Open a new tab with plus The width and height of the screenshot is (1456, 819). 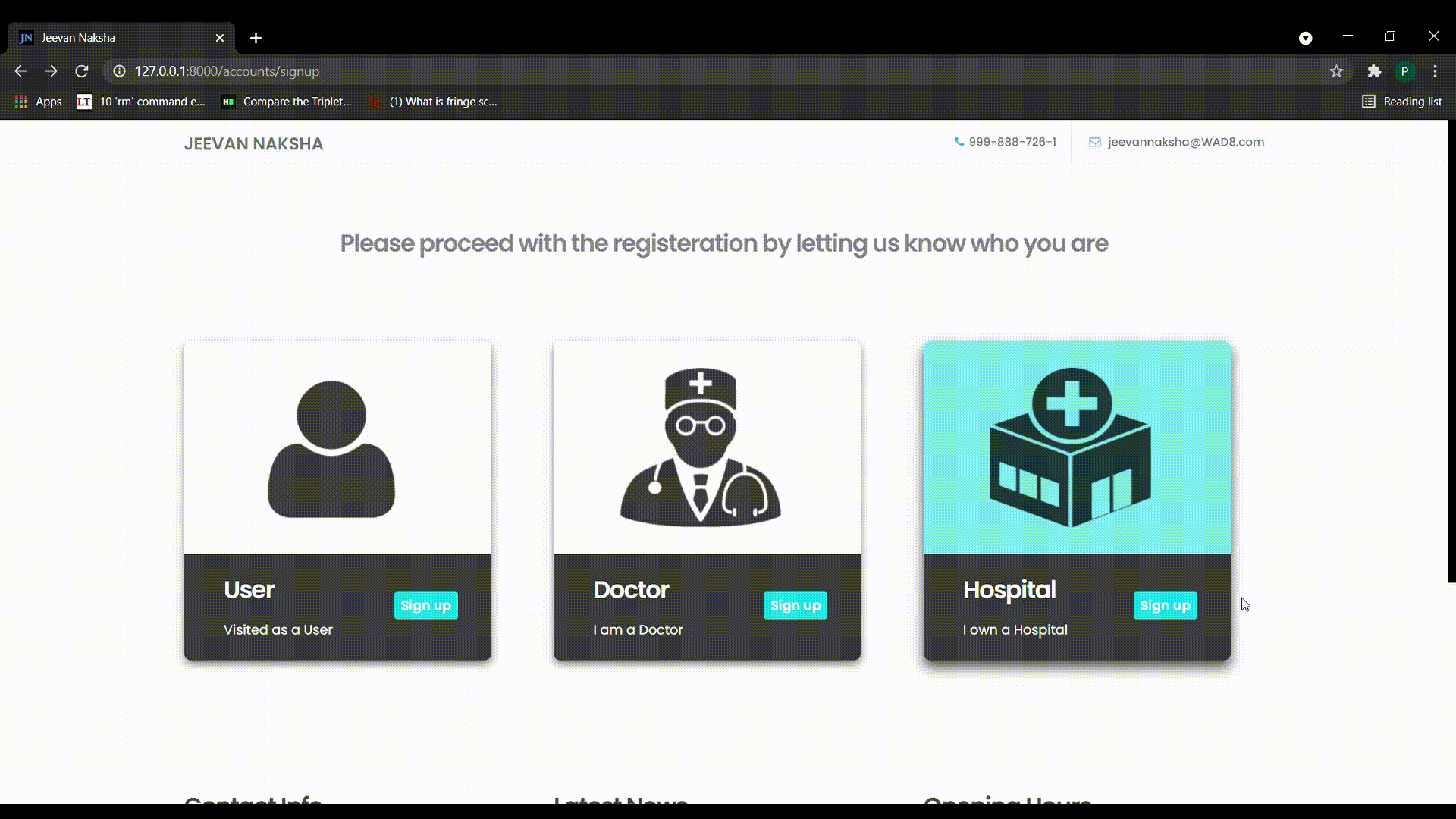(x=256, y=38)
